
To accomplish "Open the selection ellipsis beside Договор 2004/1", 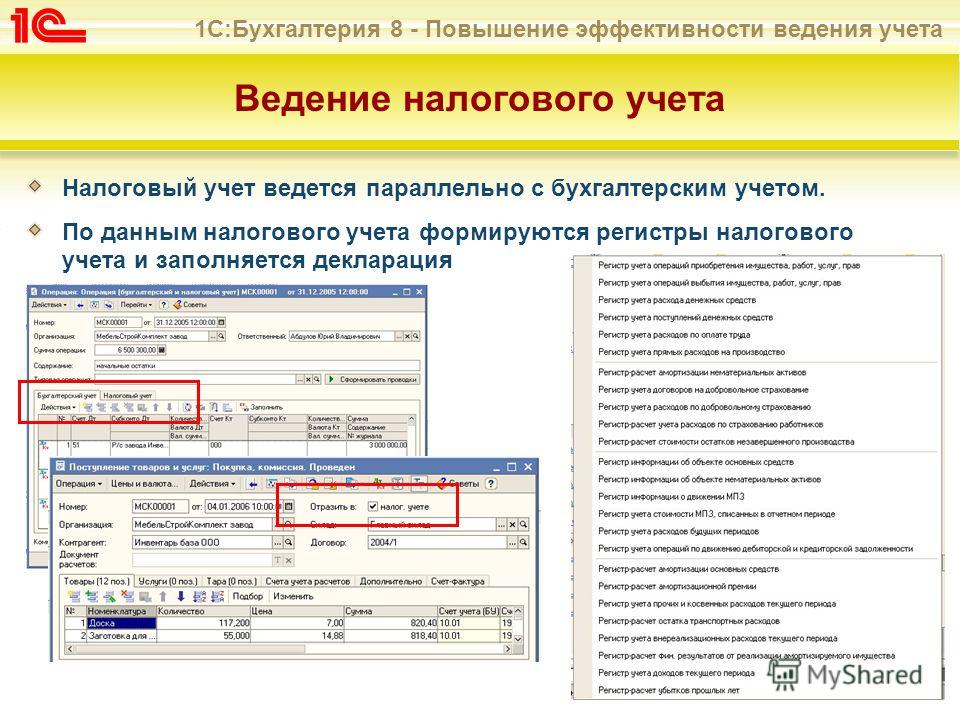I will point(512,542).
